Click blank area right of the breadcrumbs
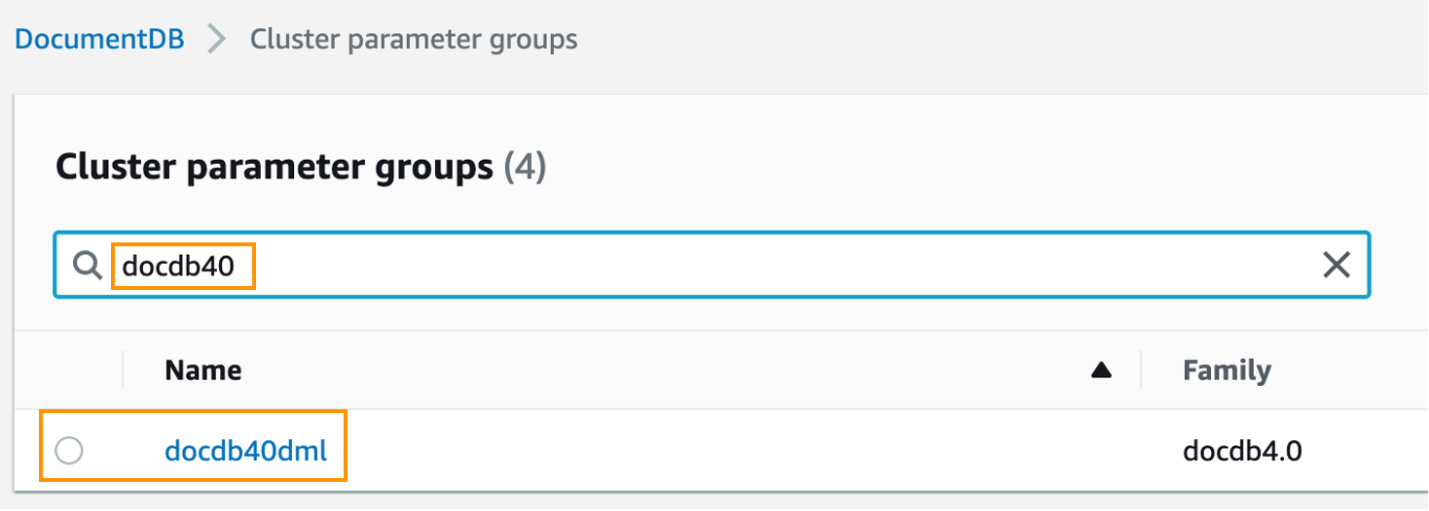The height and width of the screenshot is (511, 1429). (1000, 40)
